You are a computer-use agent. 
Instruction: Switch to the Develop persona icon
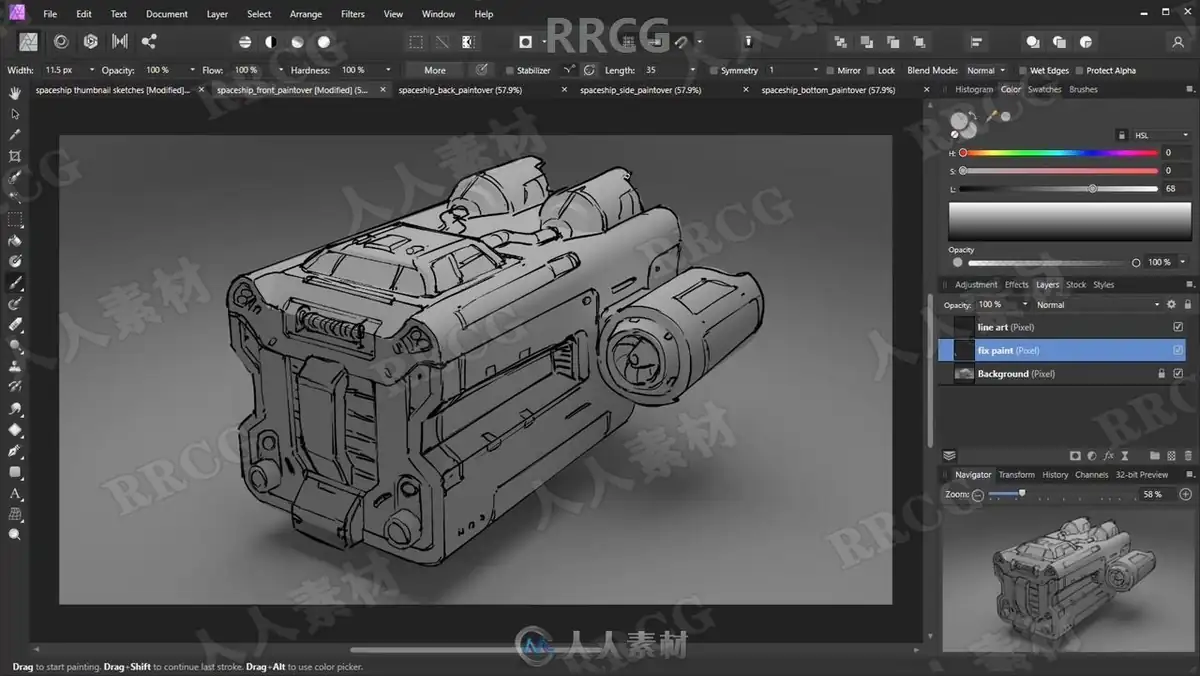[x=90, y=41]
